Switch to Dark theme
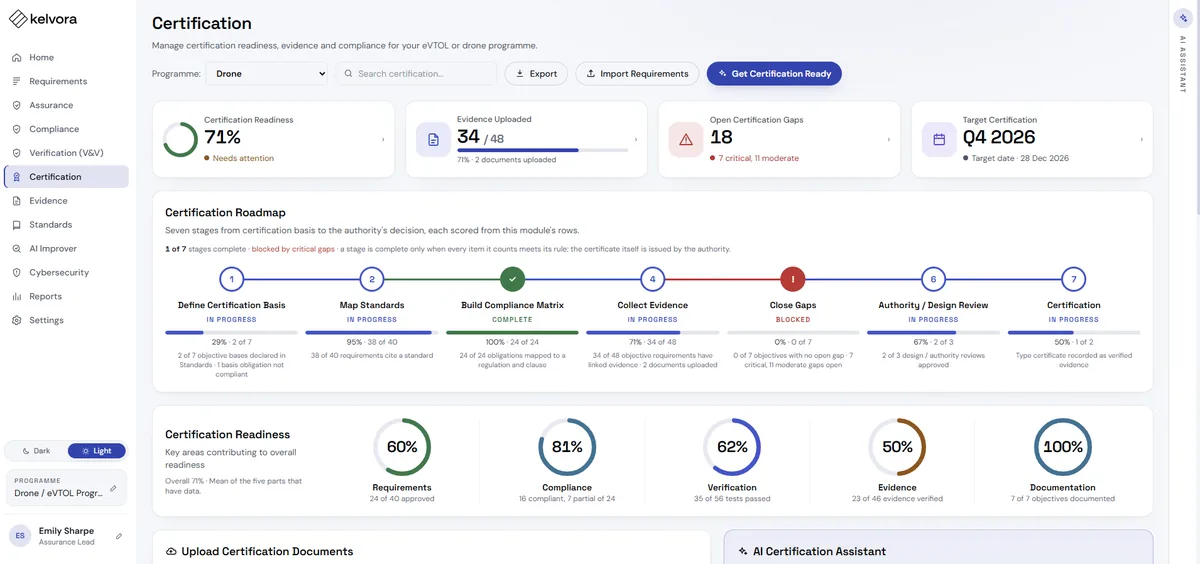 (37, 451)
